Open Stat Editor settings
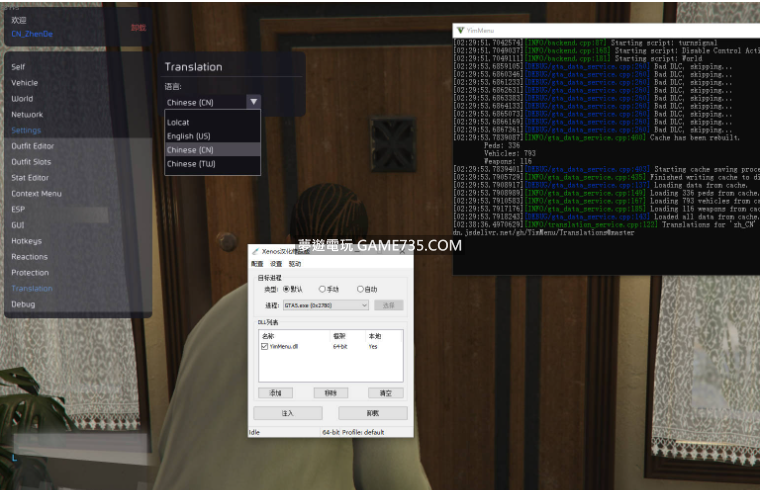 click(30, 178)
